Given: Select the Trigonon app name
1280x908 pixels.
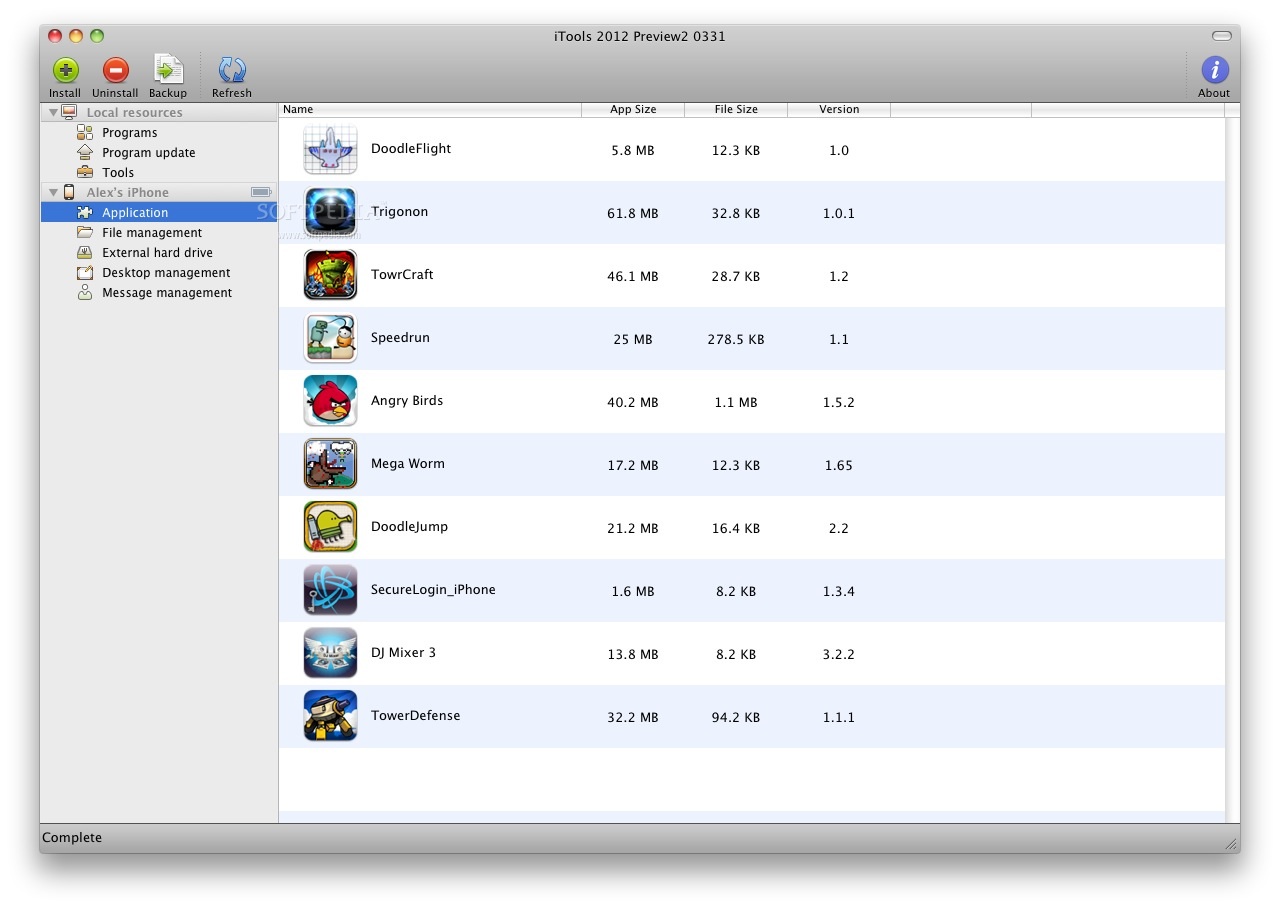Looking at the screenshot, I should coord(399,211).
